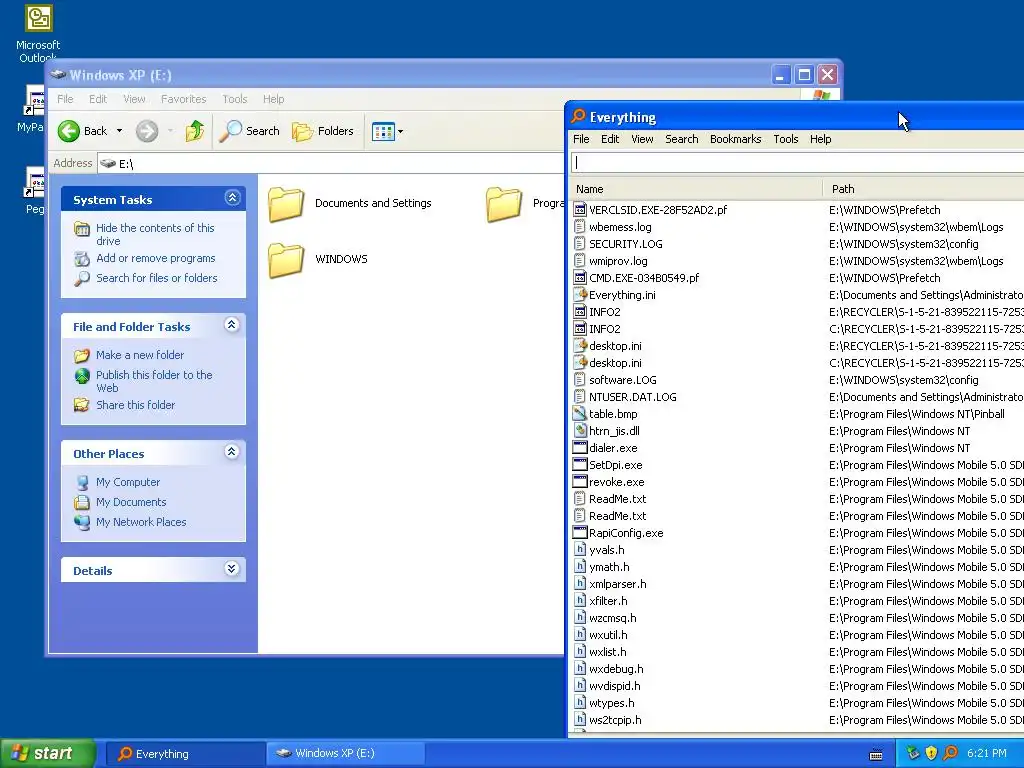
Task: Click Add or remove programs link
Action: tap(155, 258)
